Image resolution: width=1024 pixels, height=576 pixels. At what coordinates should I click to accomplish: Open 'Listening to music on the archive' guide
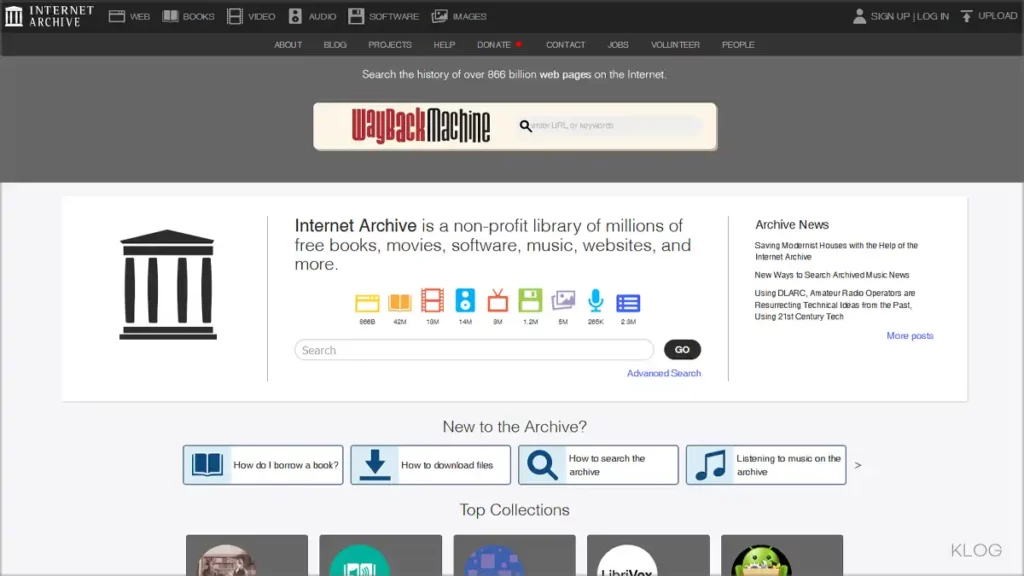point(766,465)
